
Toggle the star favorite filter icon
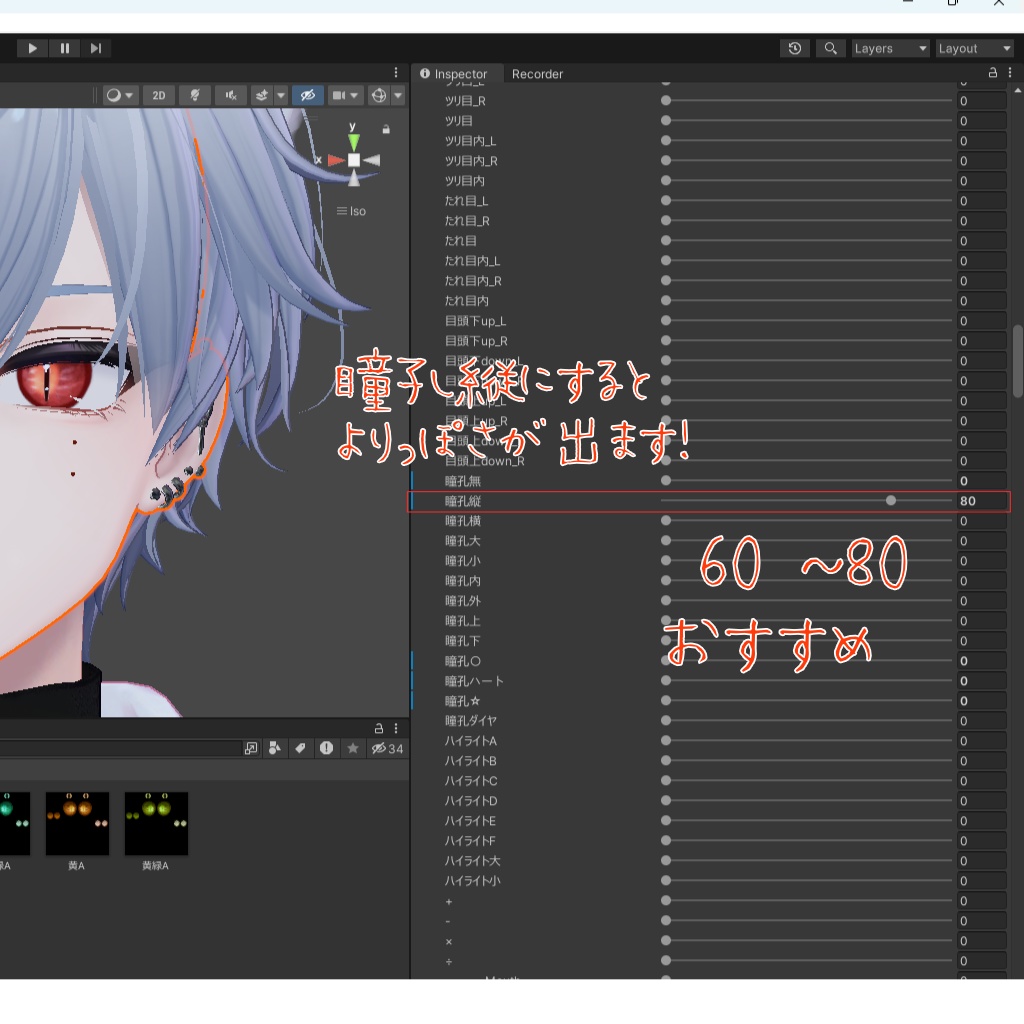click(x=352, y=748)
